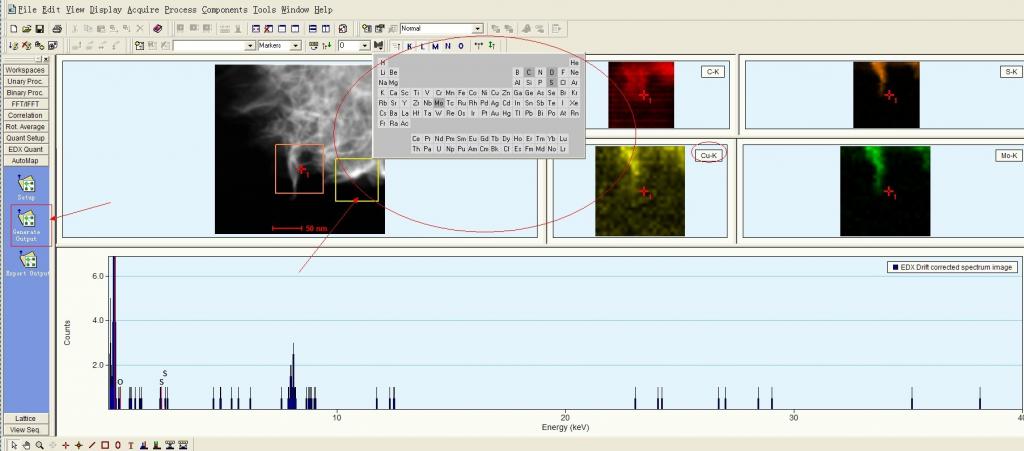The width and height of the screenshot is (1024, 451).
Task: Open the numeric dropdown showing 0
Action: [x=365, y=46]
